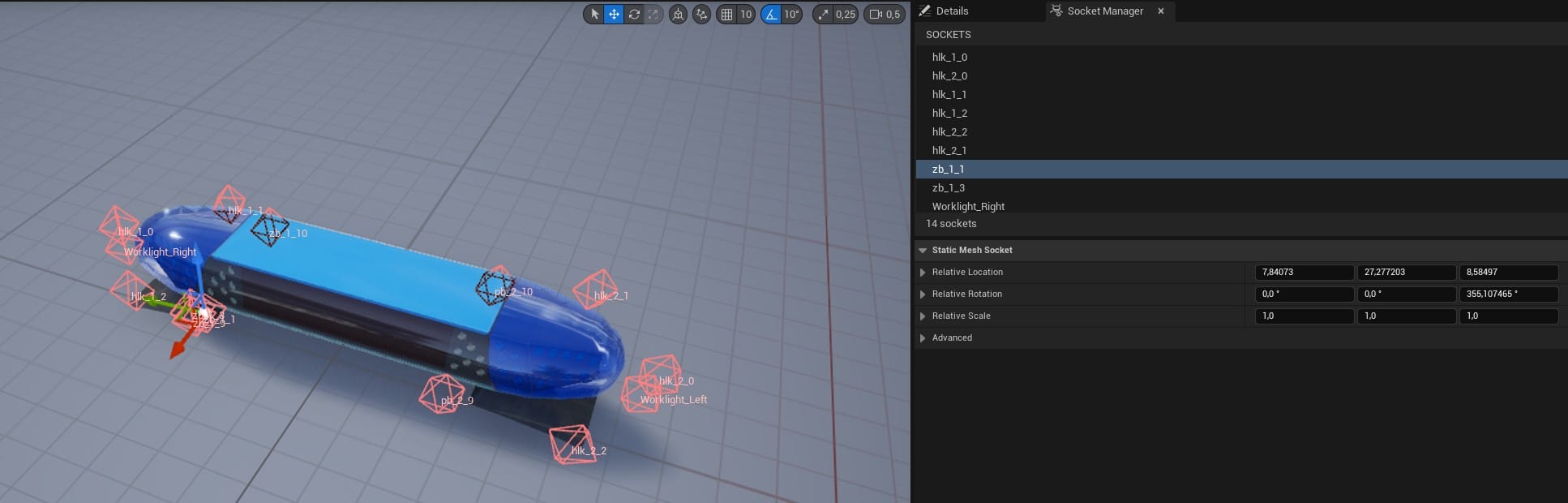Open the grid snap size value 10
Viewport: 1568px width, 503px height.
746,14
